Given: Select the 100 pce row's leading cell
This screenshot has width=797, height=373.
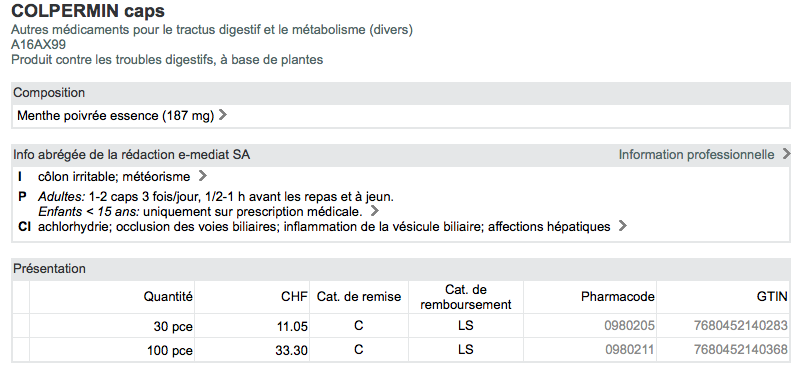Looking at the screenshot, I should (x=21, y=350).
